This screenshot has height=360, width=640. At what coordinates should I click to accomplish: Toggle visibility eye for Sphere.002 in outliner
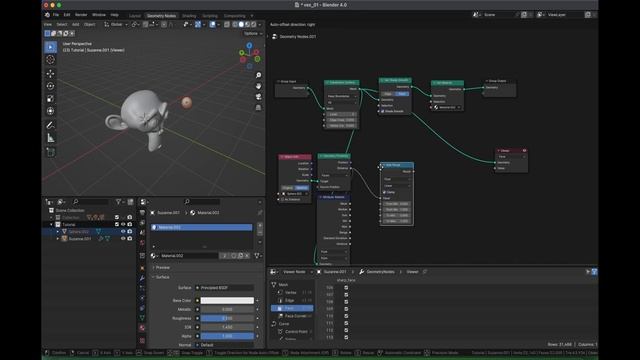pos(123,231)
